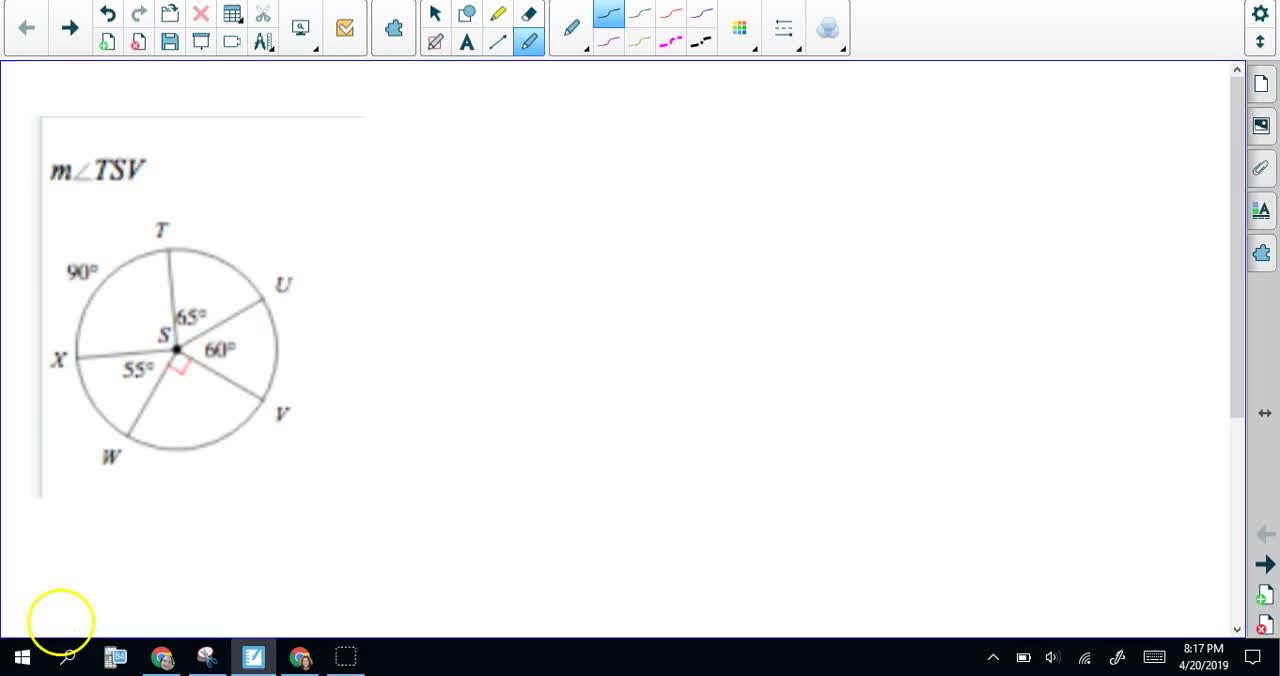Open a file with the Open File icon

[170, 14]
